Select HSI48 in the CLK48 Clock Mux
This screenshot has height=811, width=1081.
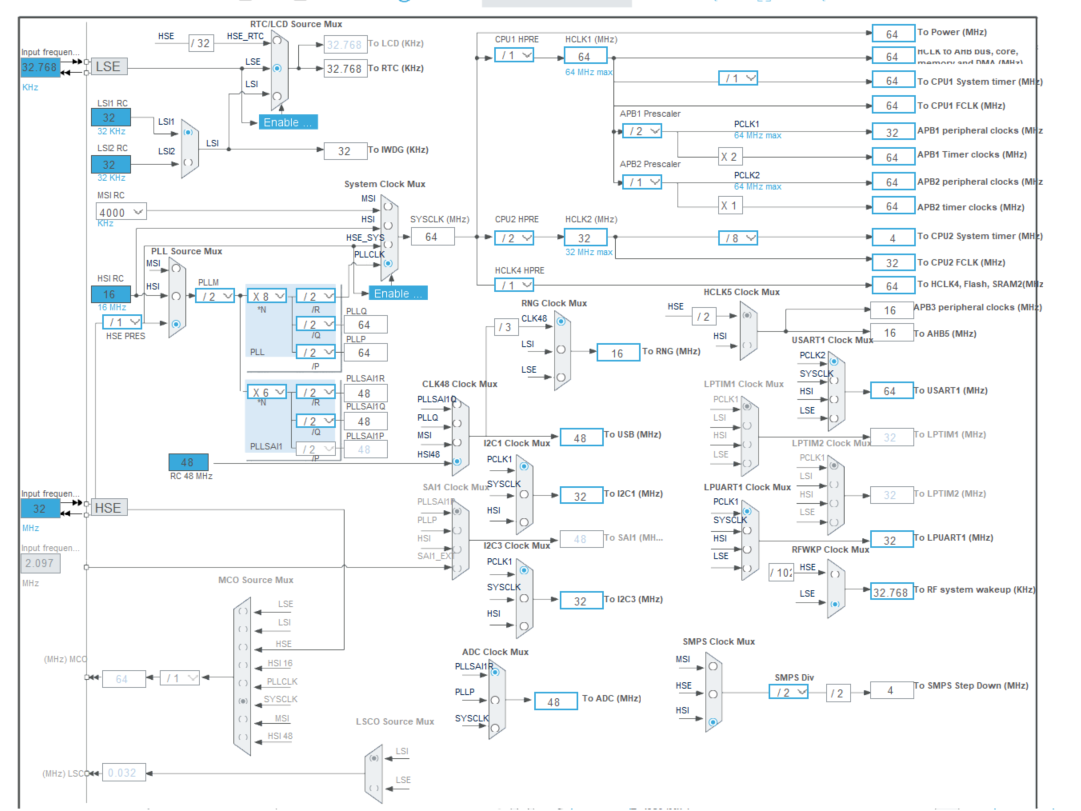(x=457, y=460)
